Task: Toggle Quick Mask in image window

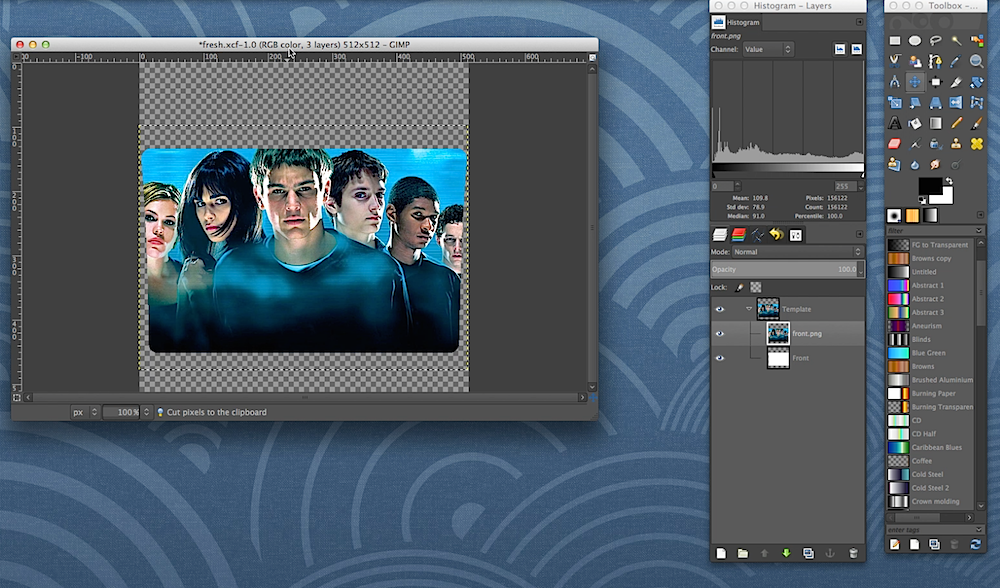Action: (x=17, y=397)
